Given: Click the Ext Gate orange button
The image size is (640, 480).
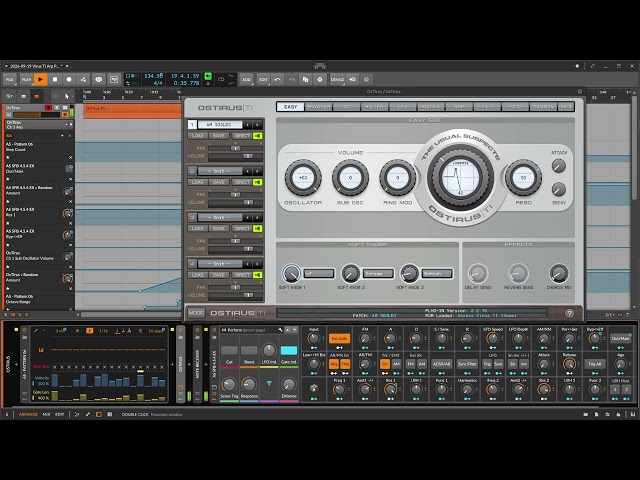Looking at the screenshot, I should pos(339,338).
